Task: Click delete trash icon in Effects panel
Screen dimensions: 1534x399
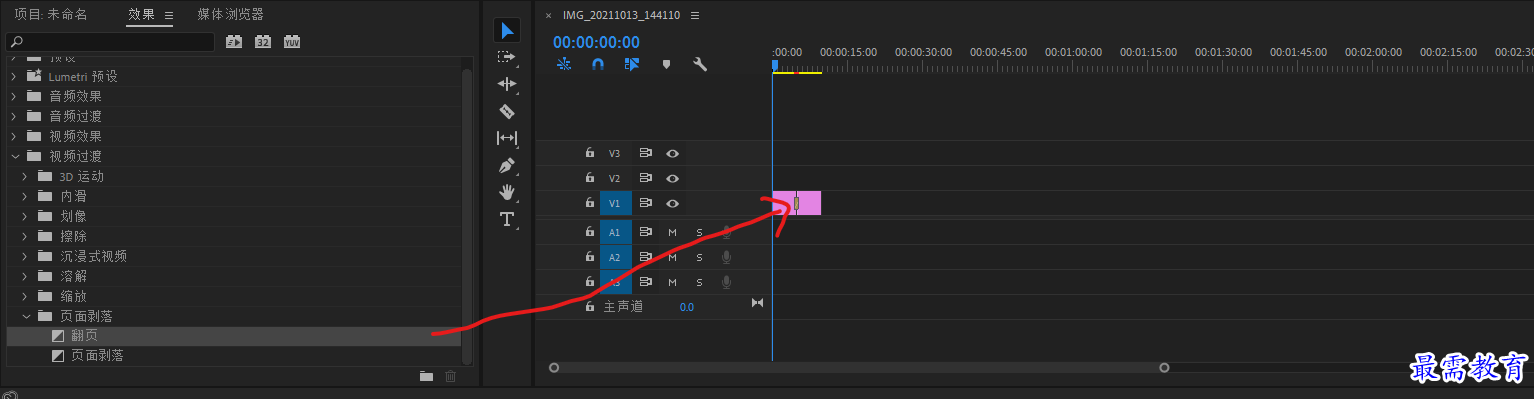Action: pos(450,376)
